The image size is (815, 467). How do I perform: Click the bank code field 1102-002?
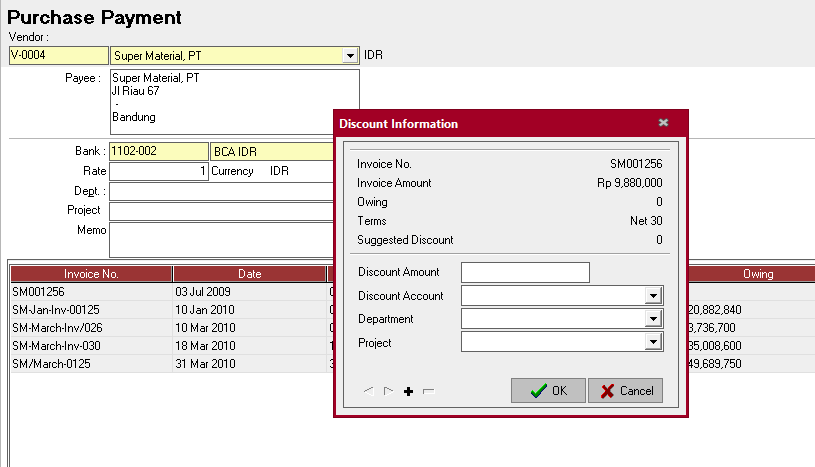click(158, 151)
